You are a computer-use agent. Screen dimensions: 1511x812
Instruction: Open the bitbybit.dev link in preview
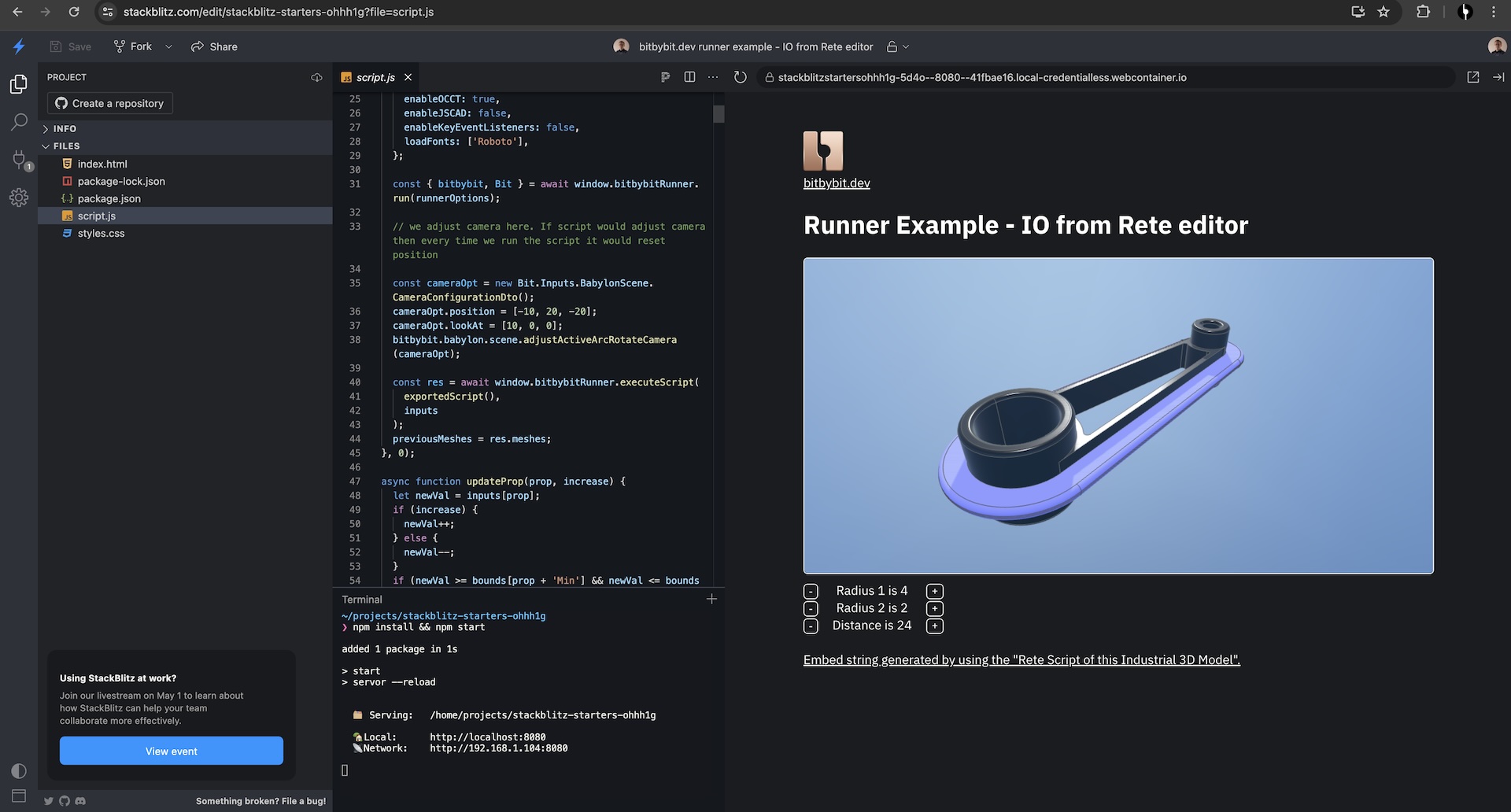point(837,183)
